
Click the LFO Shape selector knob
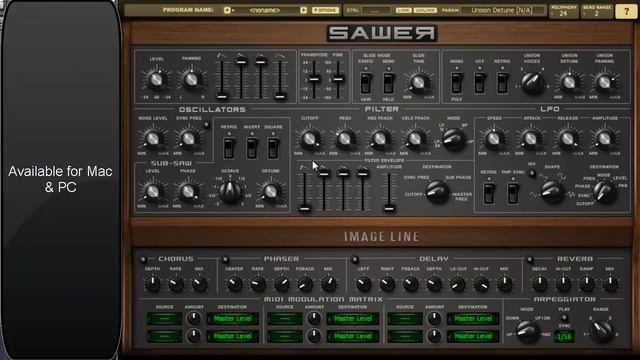pyautogui.click(x=552, y=192)
